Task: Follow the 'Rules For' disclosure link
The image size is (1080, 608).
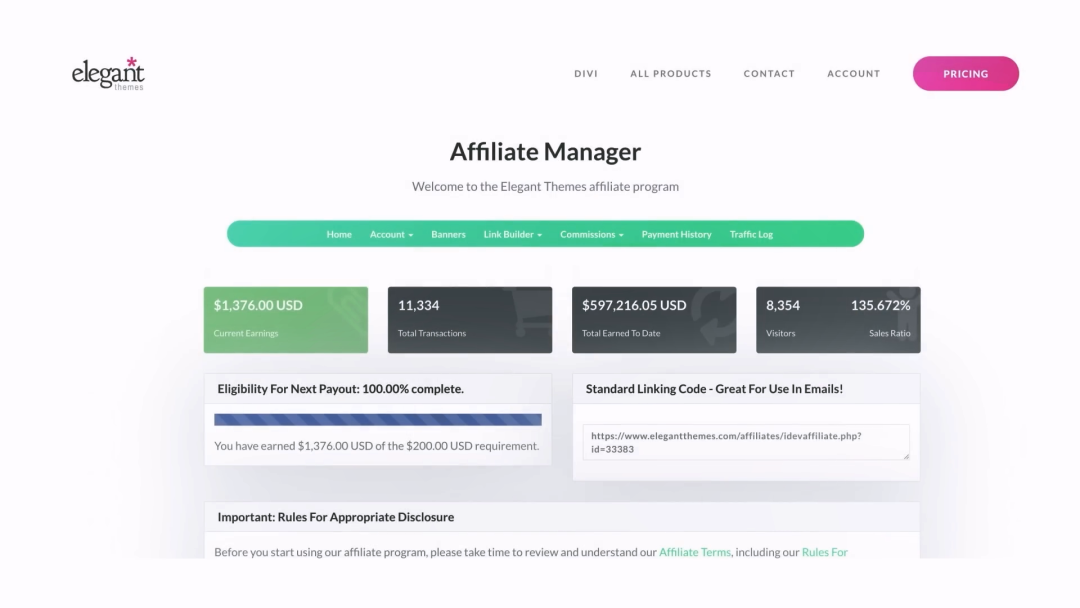Action: (x=824, y=552)
